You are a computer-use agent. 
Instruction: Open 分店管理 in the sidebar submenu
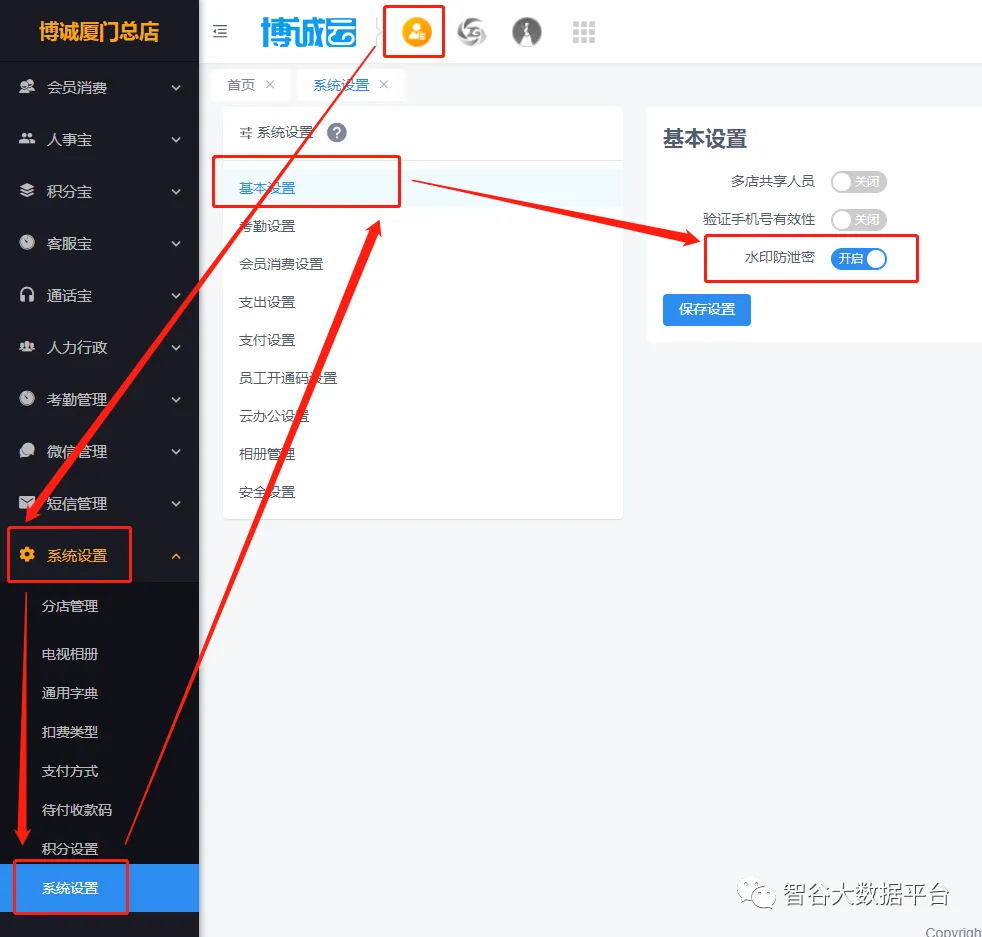click(70, 606)
